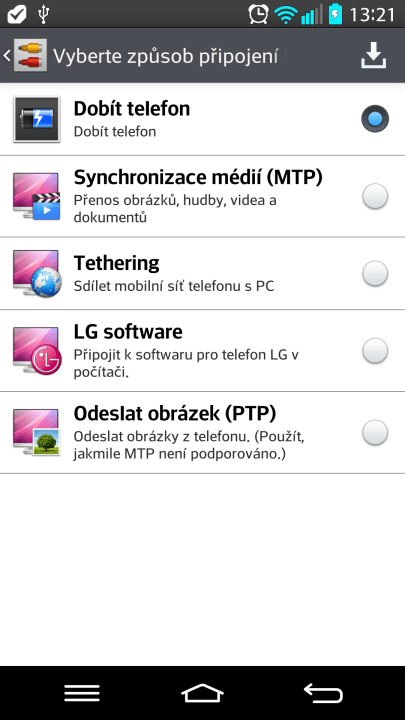Choose the Tethering list entry text
405x720 pixels.
[x=117, y=263]
